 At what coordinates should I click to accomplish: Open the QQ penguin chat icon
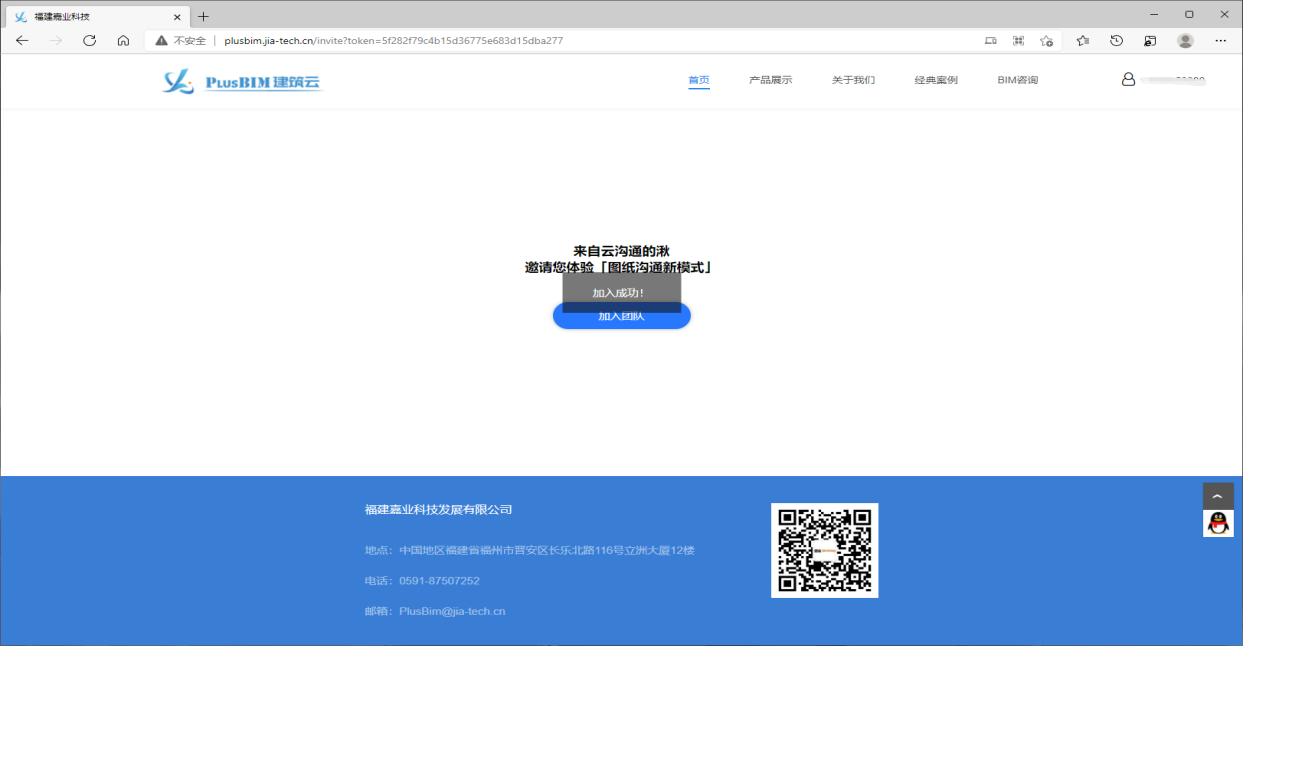1217,524
